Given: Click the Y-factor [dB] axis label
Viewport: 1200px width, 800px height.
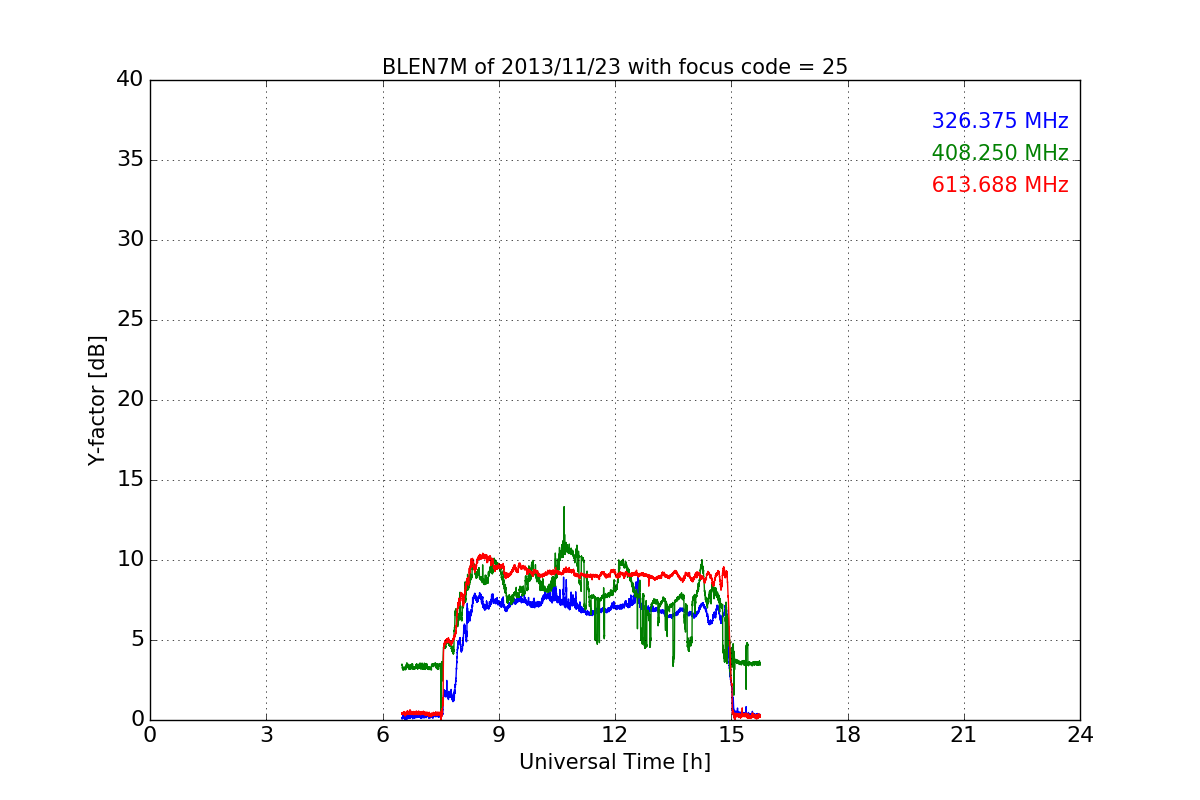Looking at the screenshot, I should 97,400.
